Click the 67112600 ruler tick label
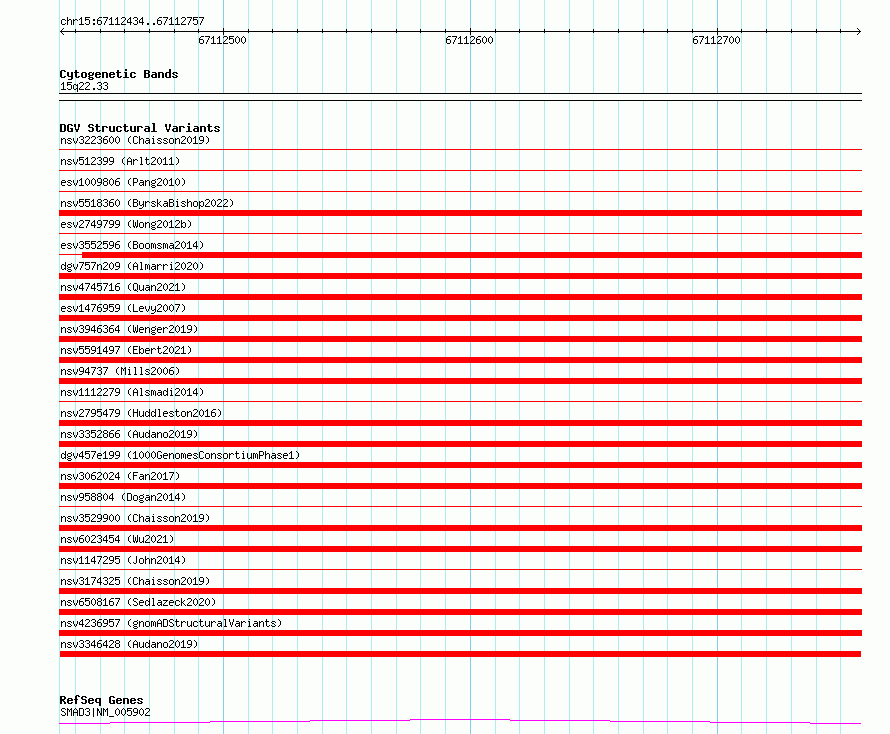Screen dimensions: 890x734 pyautogui.click(x=469, y=40)
